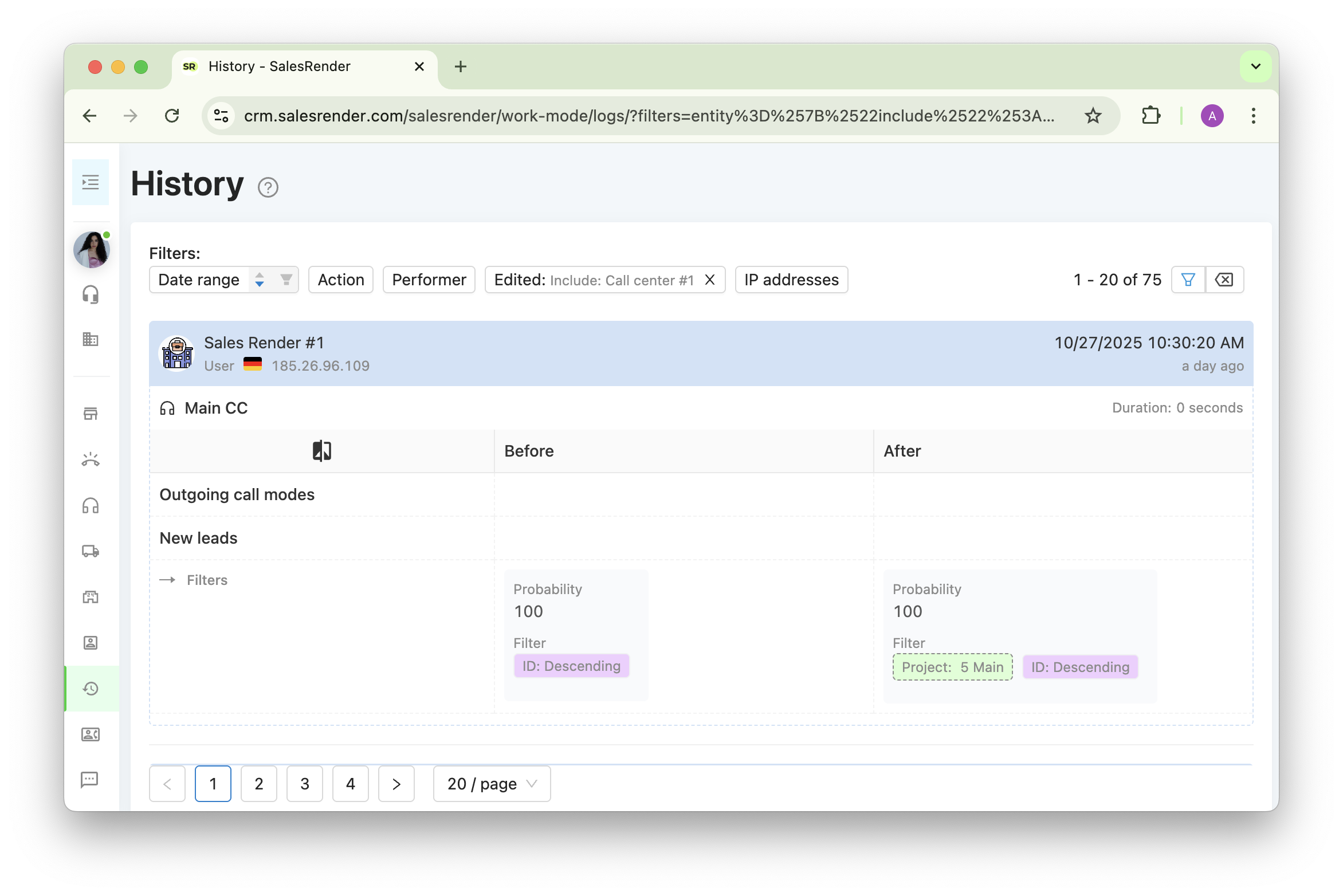Image resolution: width=1343 pixels, height=896 pixels.
Task: Open a new browser tab
Action: click(460, 66)
